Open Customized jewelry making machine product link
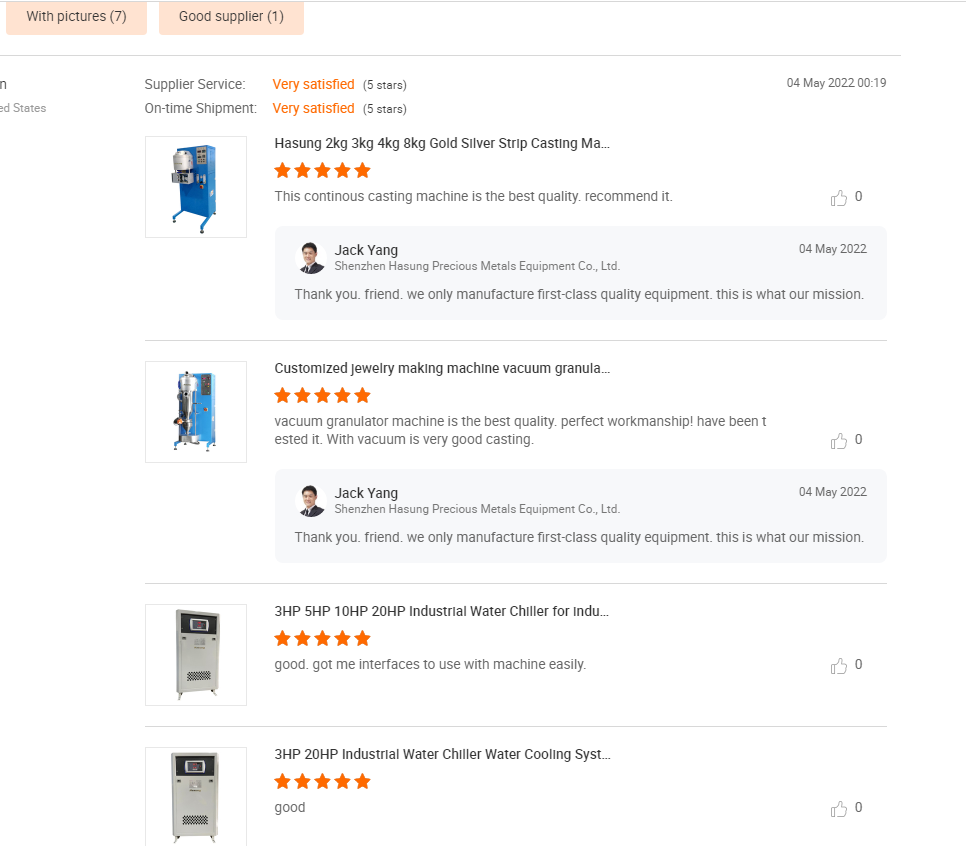Screen dimensions: 966x846 click(x=442, y=369)
